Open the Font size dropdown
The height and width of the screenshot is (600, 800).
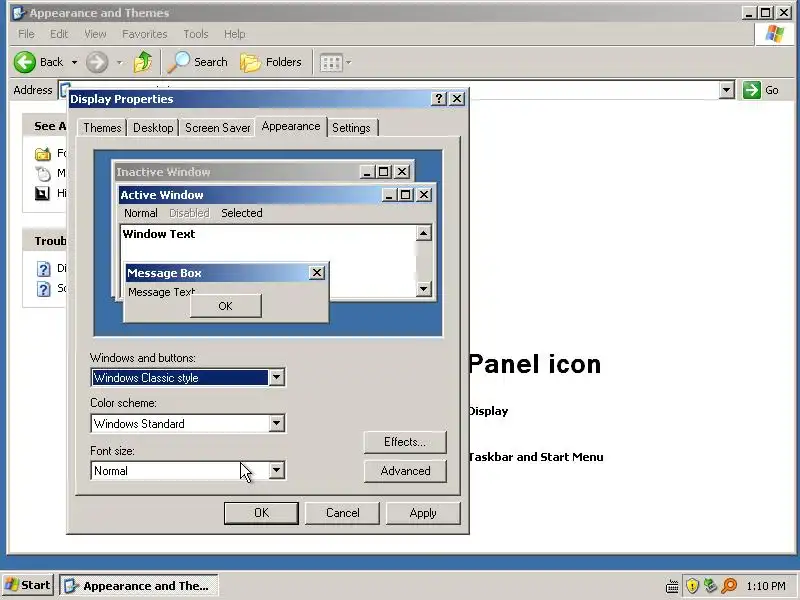pyautogui.click(x=277, y=470)
